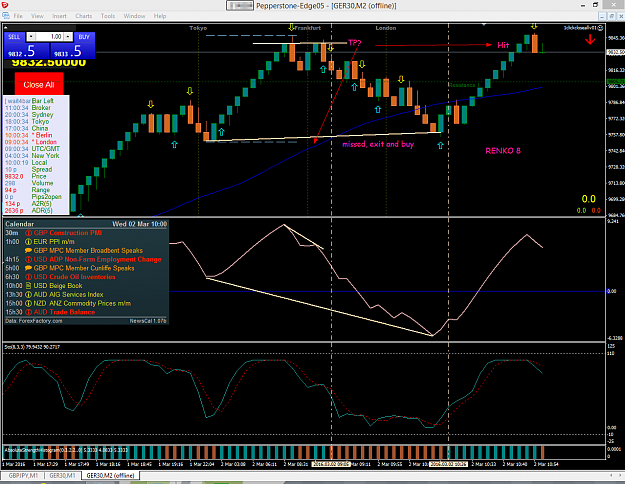Click GBP MPC Member Cunliffe Speaks event
625x484 pixels.
click(80, 268)
